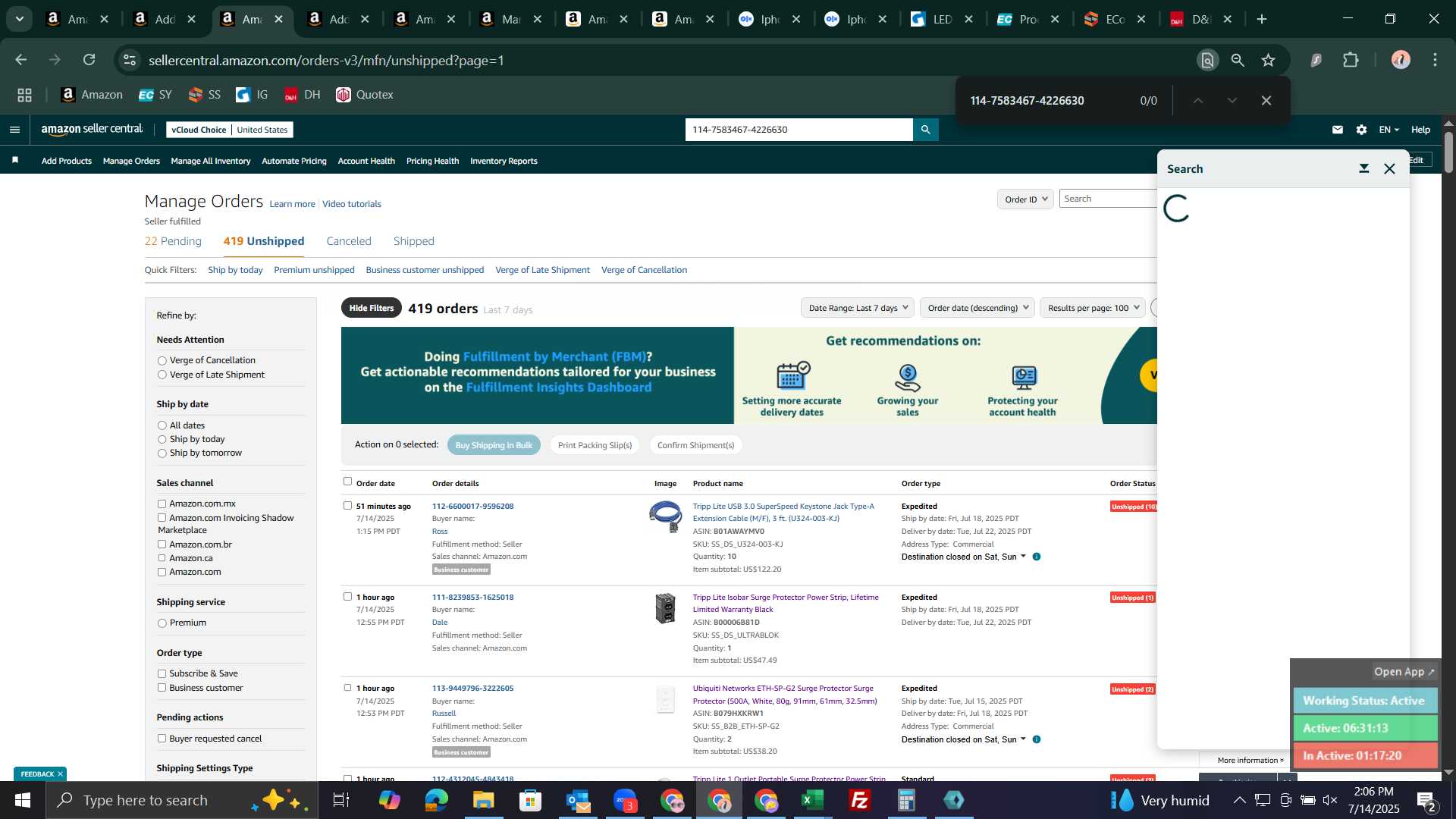
Task: Bookmark this page with star icon
Action: click(x=1269, y=60)
